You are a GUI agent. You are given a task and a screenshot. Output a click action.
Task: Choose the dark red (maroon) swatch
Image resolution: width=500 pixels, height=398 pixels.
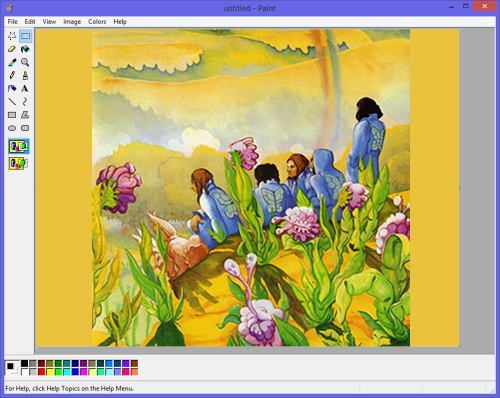coord(41,364)
